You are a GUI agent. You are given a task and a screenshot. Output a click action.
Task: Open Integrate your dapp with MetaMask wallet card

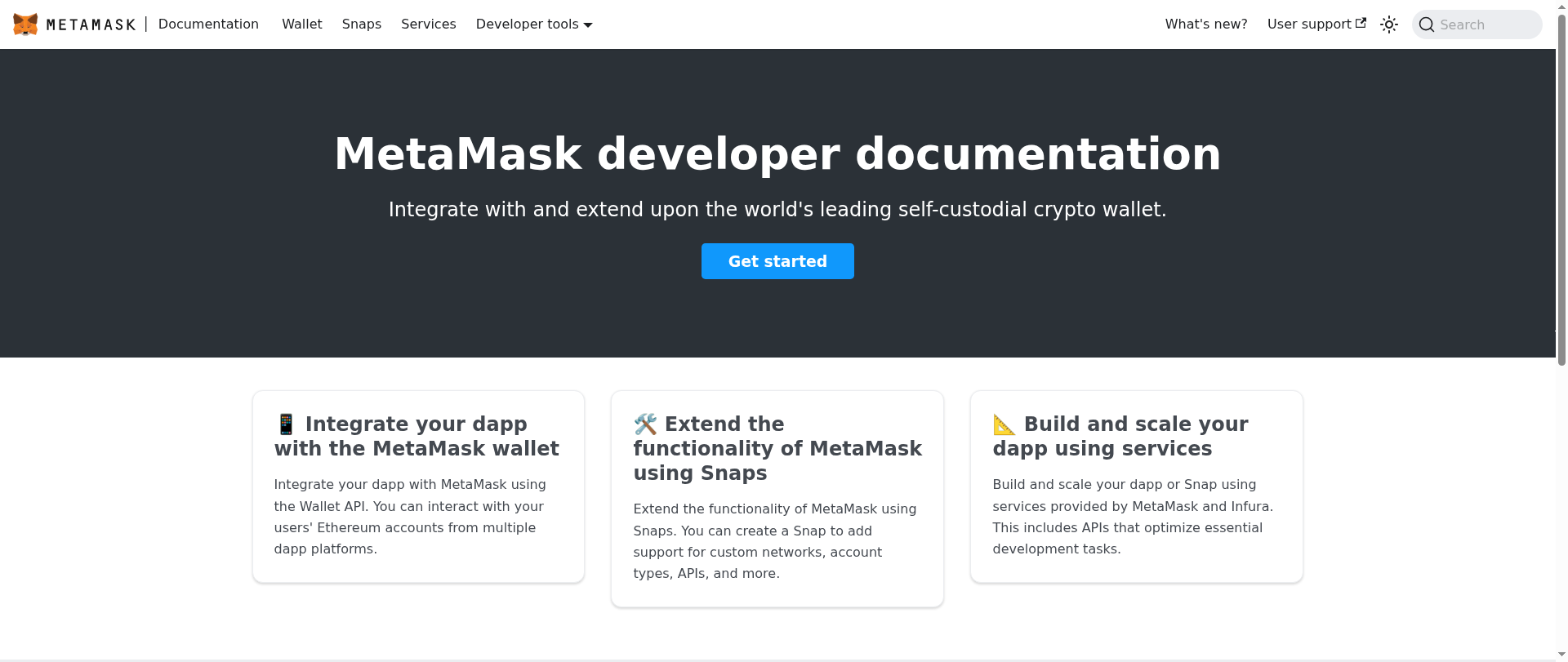tap(418, 487)
